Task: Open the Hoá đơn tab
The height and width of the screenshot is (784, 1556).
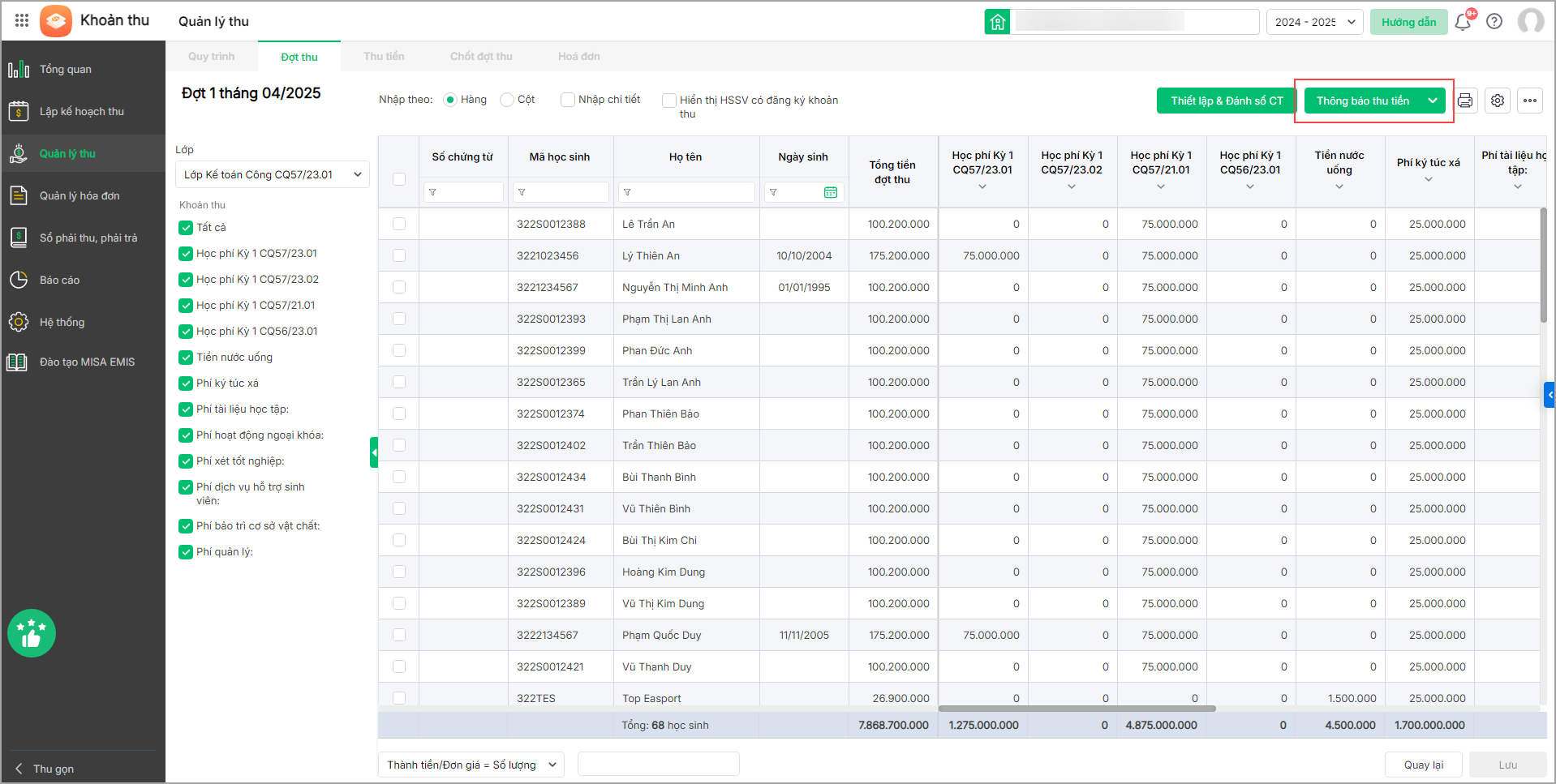Action: pyautogui.click(x=578, y=56)
